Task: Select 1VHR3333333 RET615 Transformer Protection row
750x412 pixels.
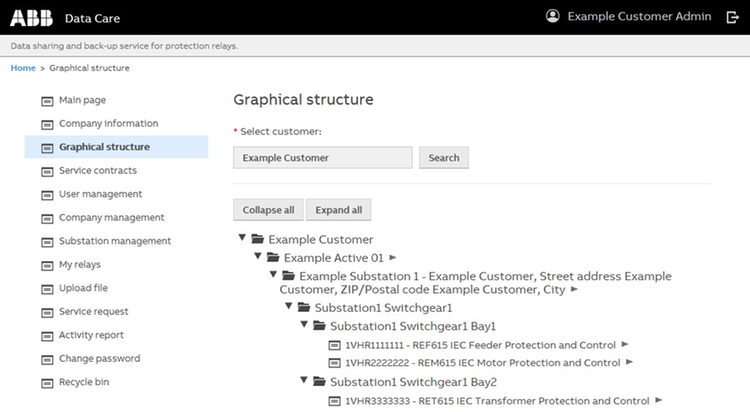Action: [497, 401]
